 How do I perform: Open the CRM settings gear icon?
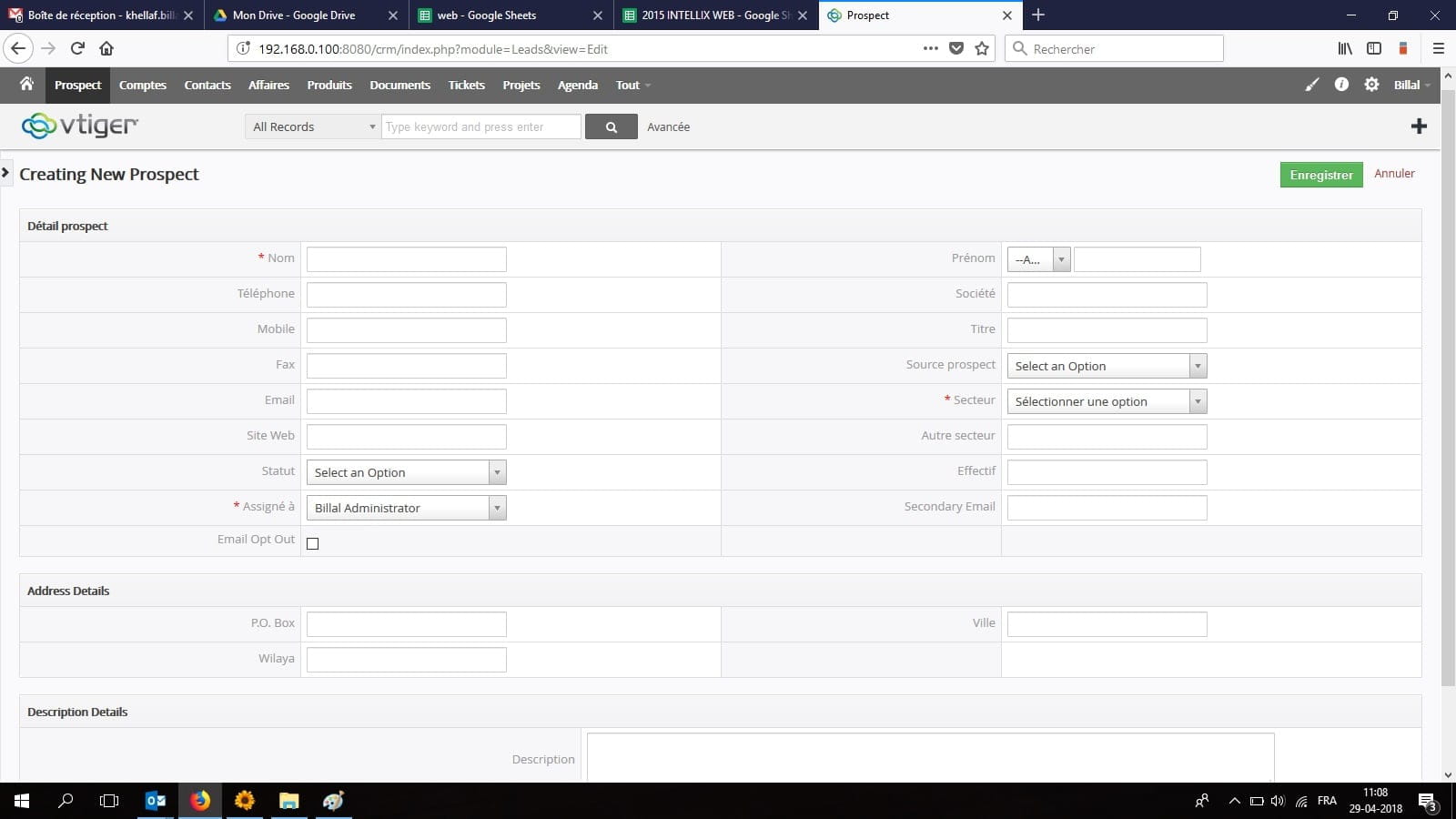1371,85
